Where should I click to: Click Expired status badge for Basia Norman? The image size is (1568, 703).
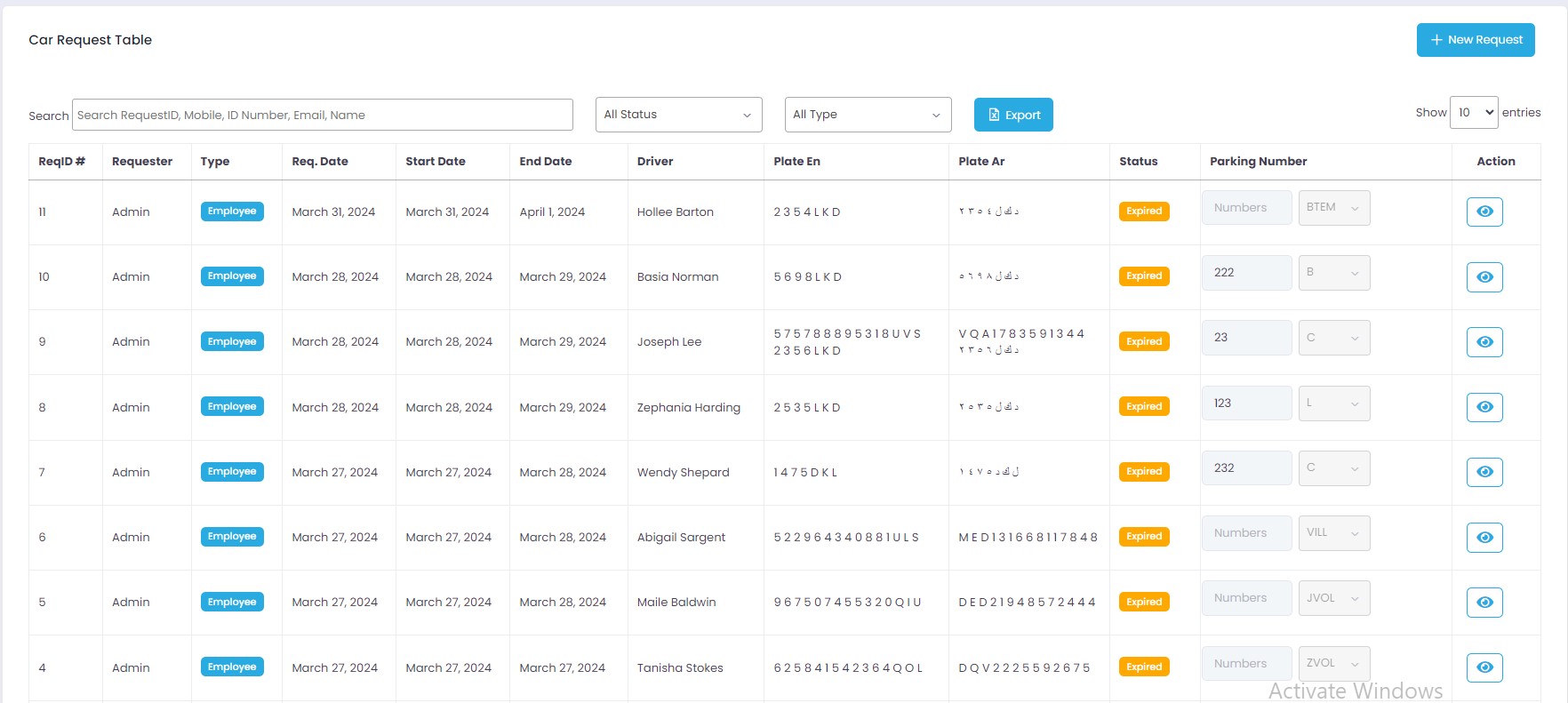tap(1144, 276)
